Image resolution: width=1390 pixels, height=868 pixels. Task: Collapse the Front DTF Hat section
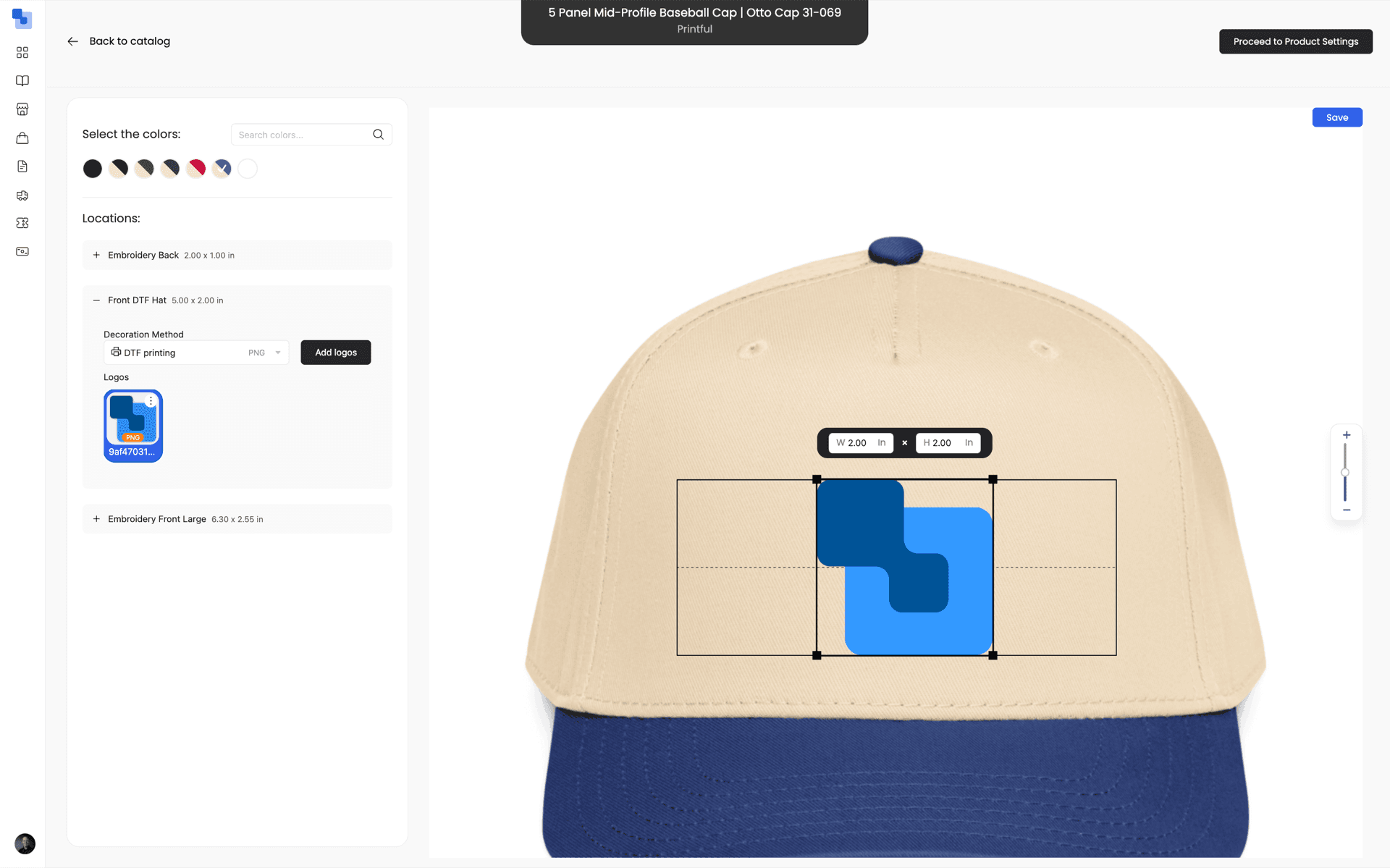click(96, 300)
